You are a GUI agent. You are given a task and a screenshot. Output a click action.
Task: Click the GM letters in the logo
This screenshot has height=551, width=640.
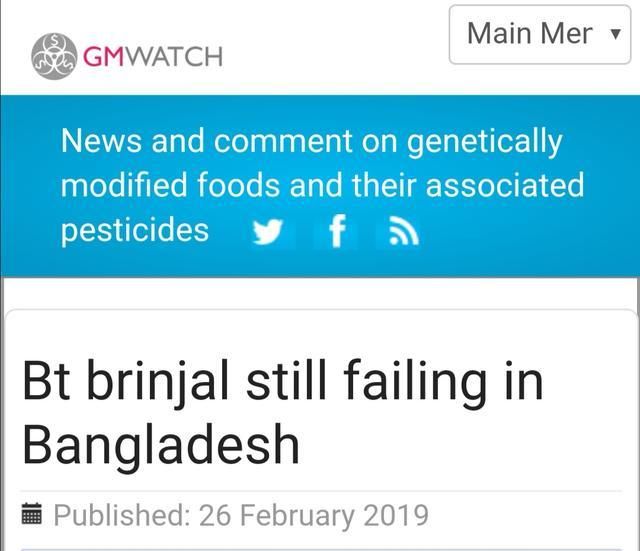(103, 56)
